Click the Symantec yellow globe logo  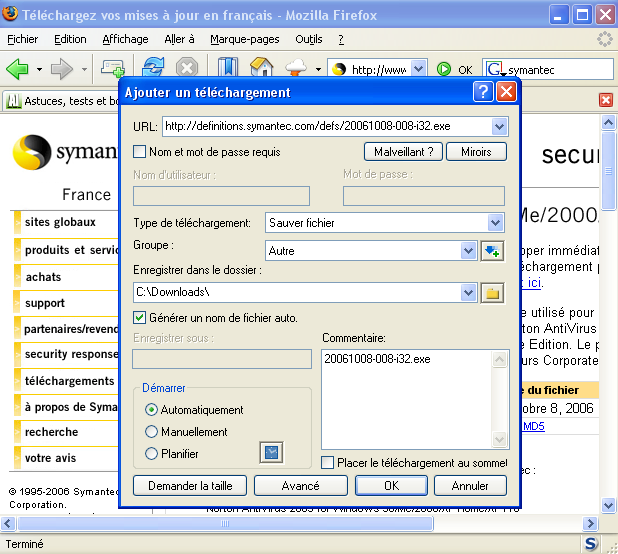pyautogui.click(x=32, y=152)
